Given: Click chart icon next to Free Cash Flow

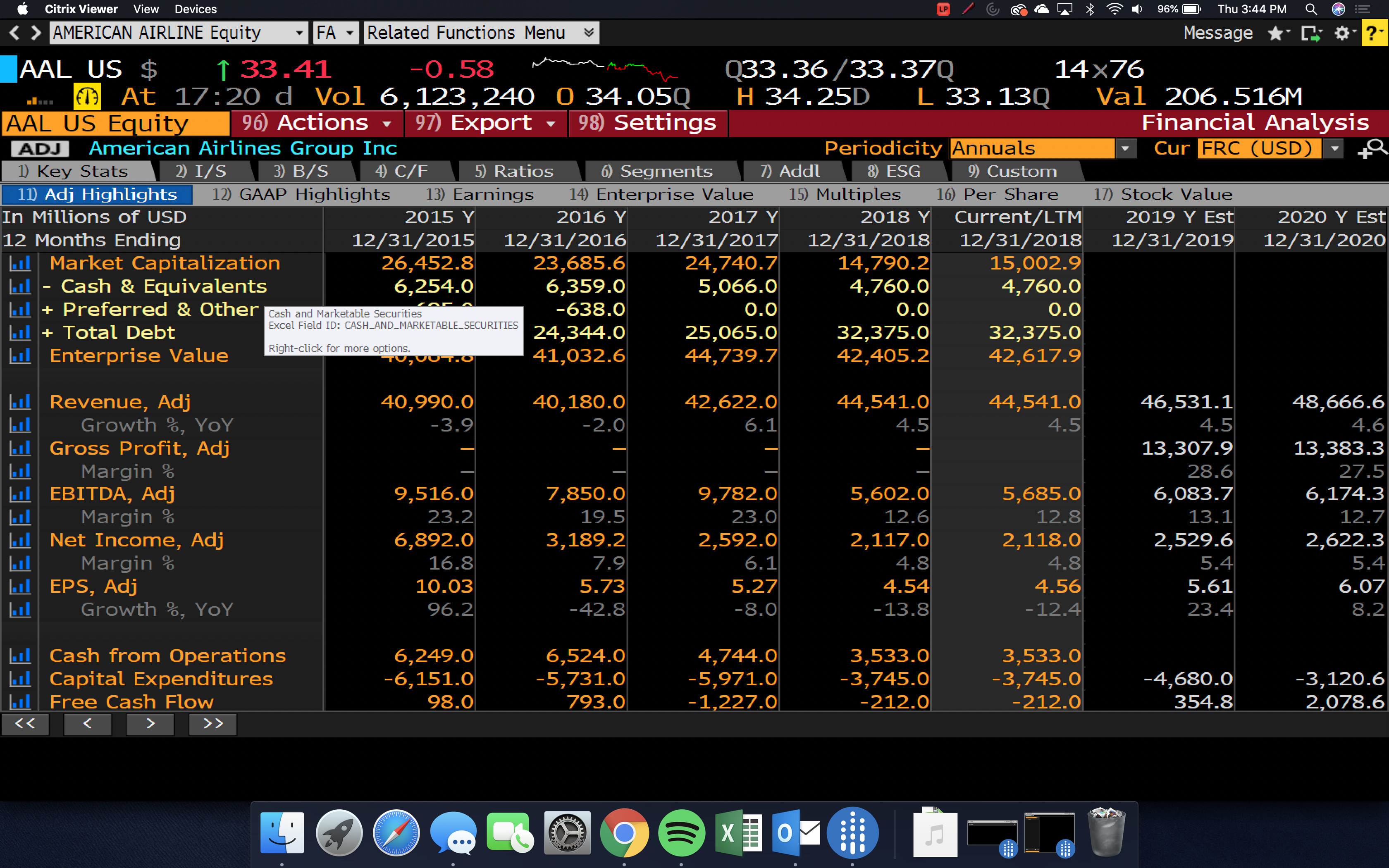Looking at the screenshot, I should coord(20,701).
